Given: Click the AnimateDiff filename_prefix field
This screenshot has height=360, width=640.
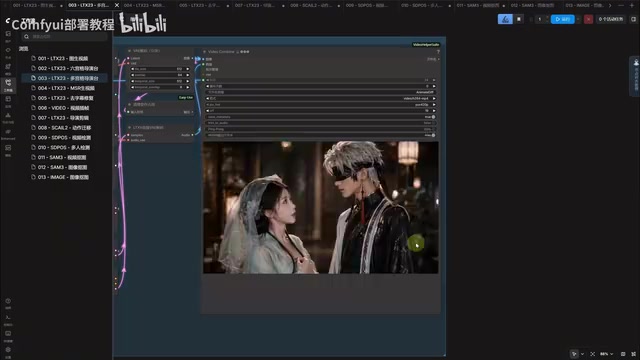Looking at the screenshot, I should [320, 93].
